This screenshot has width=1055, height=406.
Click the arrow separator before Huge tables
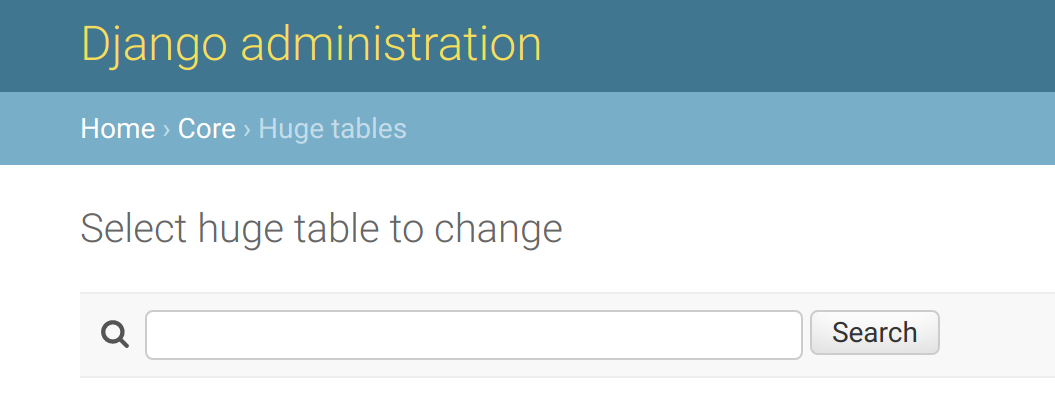point(247,129)
